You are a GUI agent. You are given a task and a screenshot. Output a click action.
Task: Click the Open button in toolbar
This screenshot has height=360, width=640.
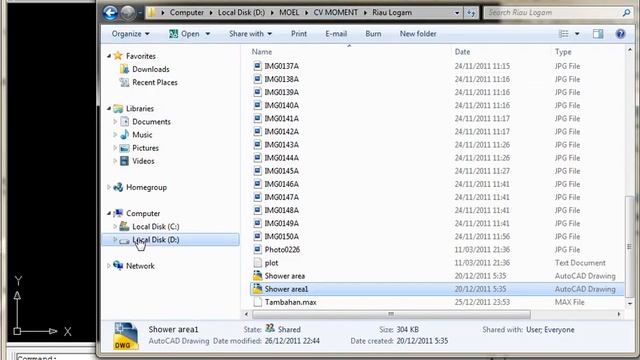click(x=184, y=34)
